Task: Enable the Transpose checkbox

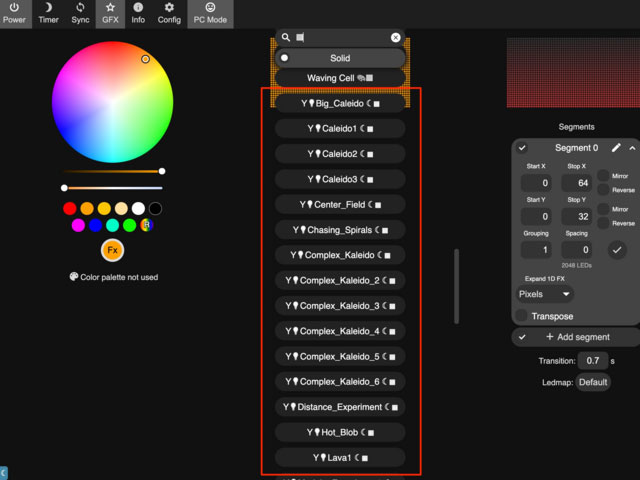Action: (x=521, y=316)
